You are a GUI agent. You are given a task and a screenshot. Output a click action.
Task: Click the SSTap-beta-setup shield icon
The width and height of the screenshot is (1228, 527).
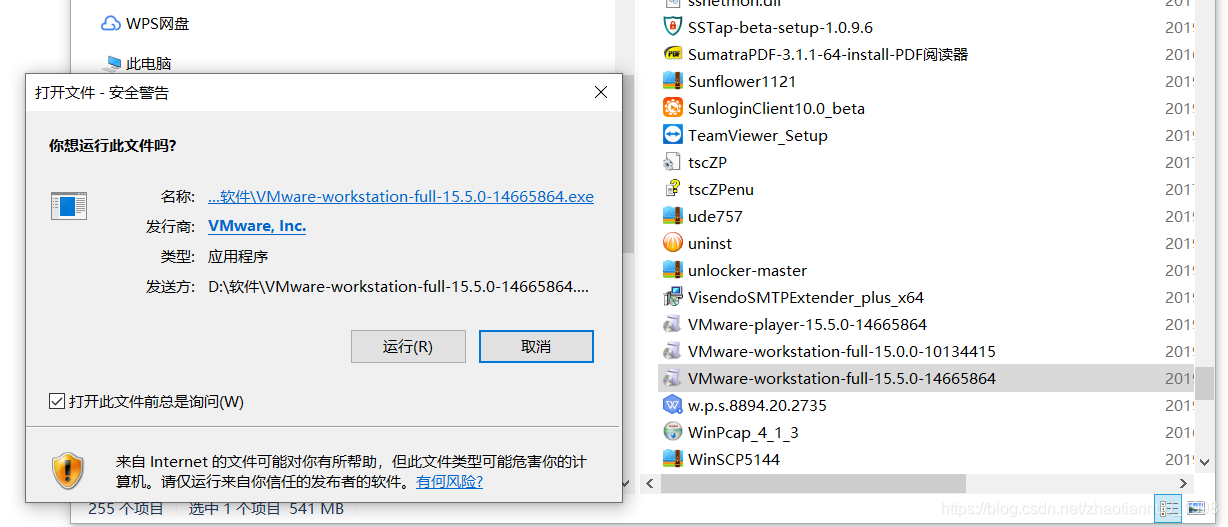coord(672,27)
